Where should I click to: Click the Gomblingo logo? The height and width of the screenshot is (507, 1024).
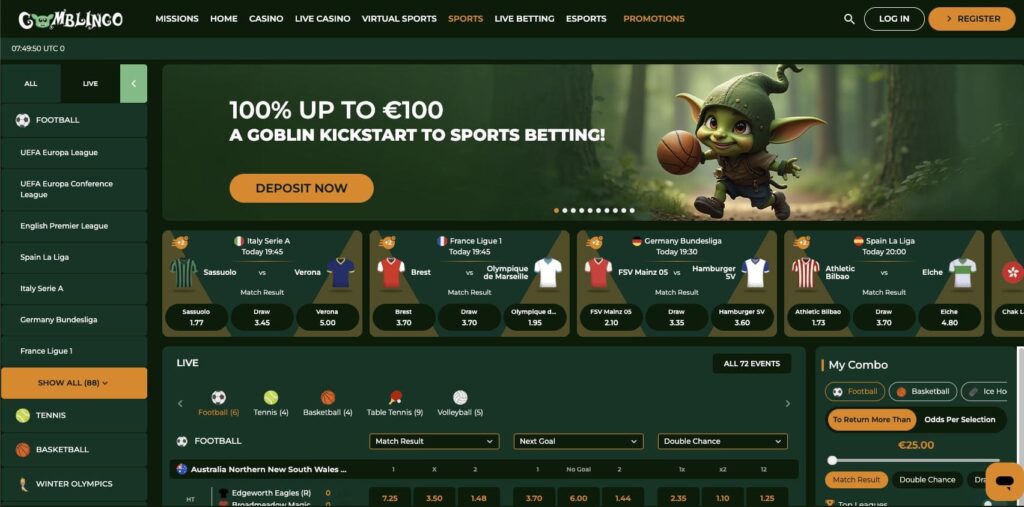pyautogui.click(x=71, y=19)
